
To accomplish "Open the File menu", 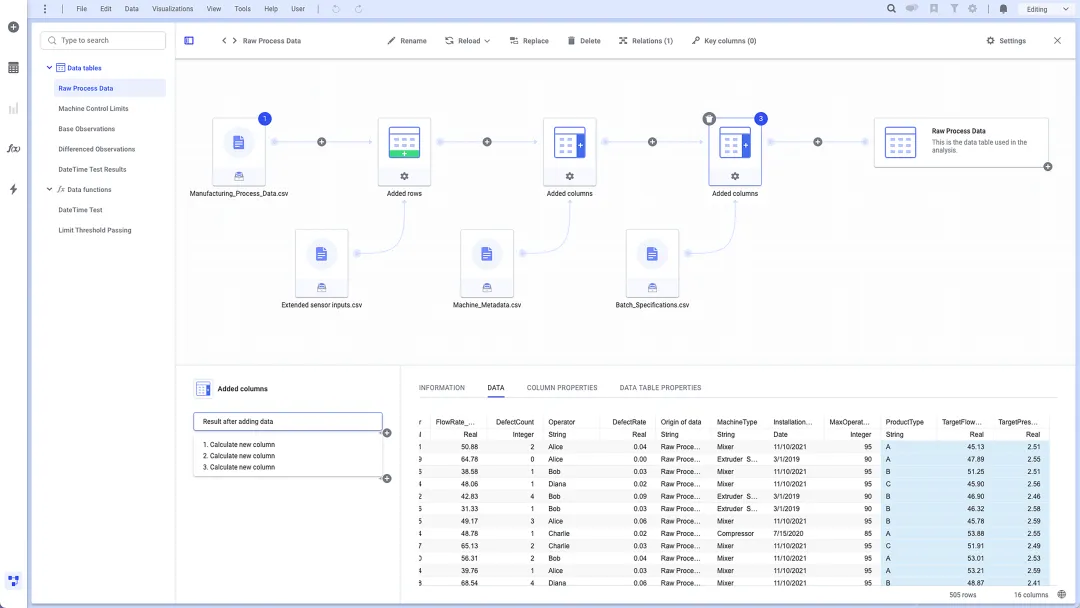I will [81, 9].
